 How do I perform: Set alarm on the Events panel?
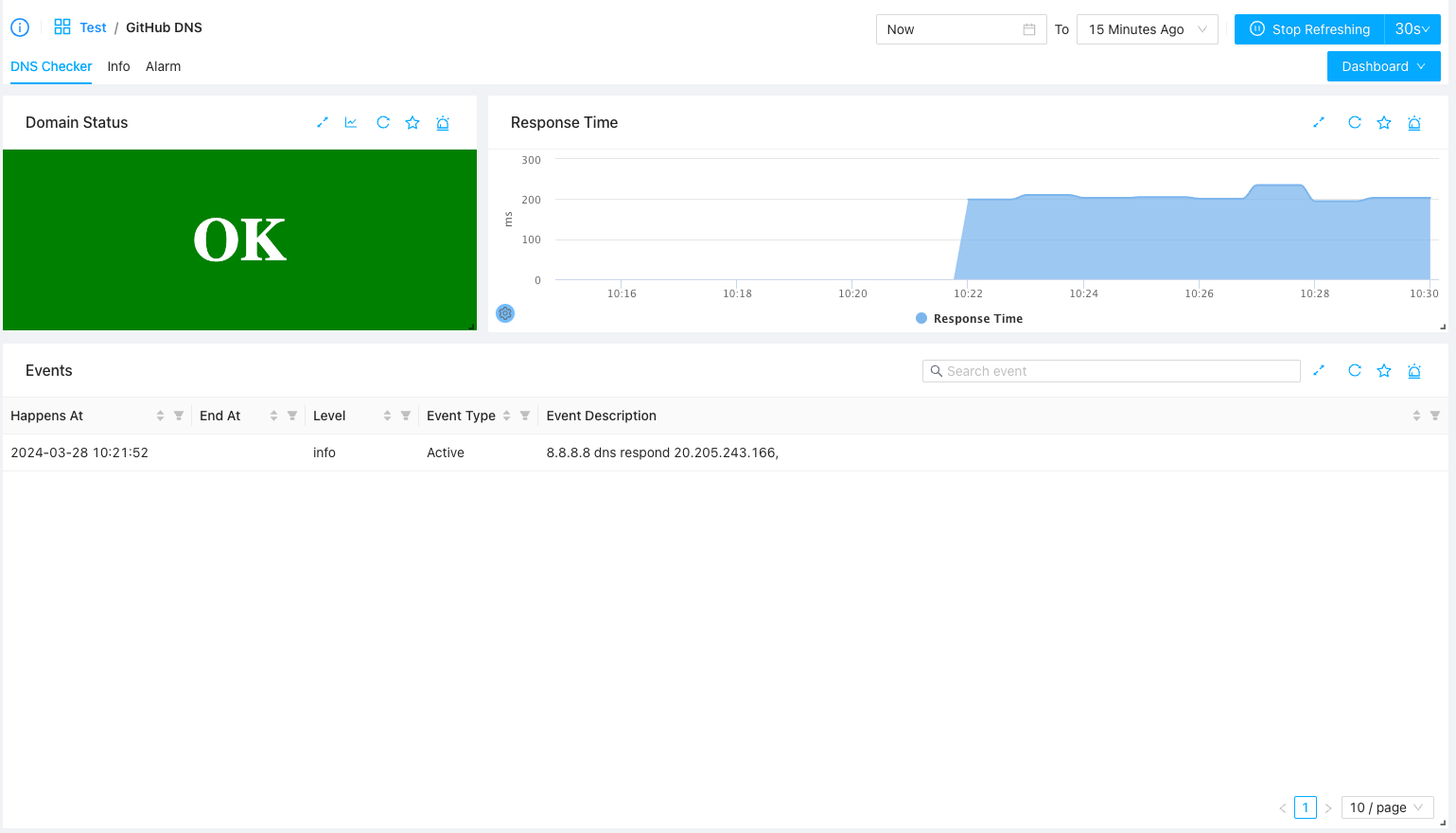pyautogui.click(x=1414, y=371)
